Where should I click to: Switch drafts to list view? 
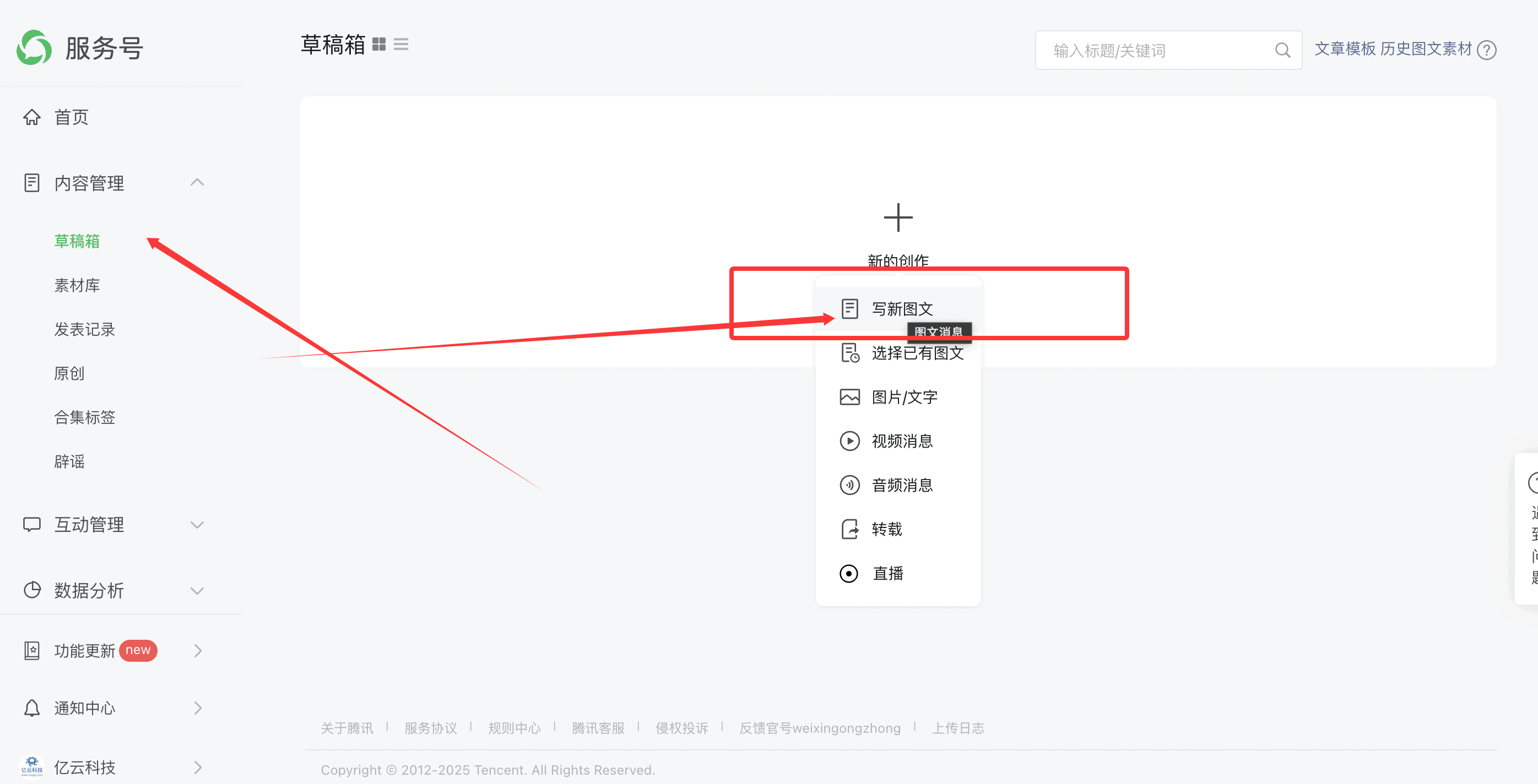401,45
